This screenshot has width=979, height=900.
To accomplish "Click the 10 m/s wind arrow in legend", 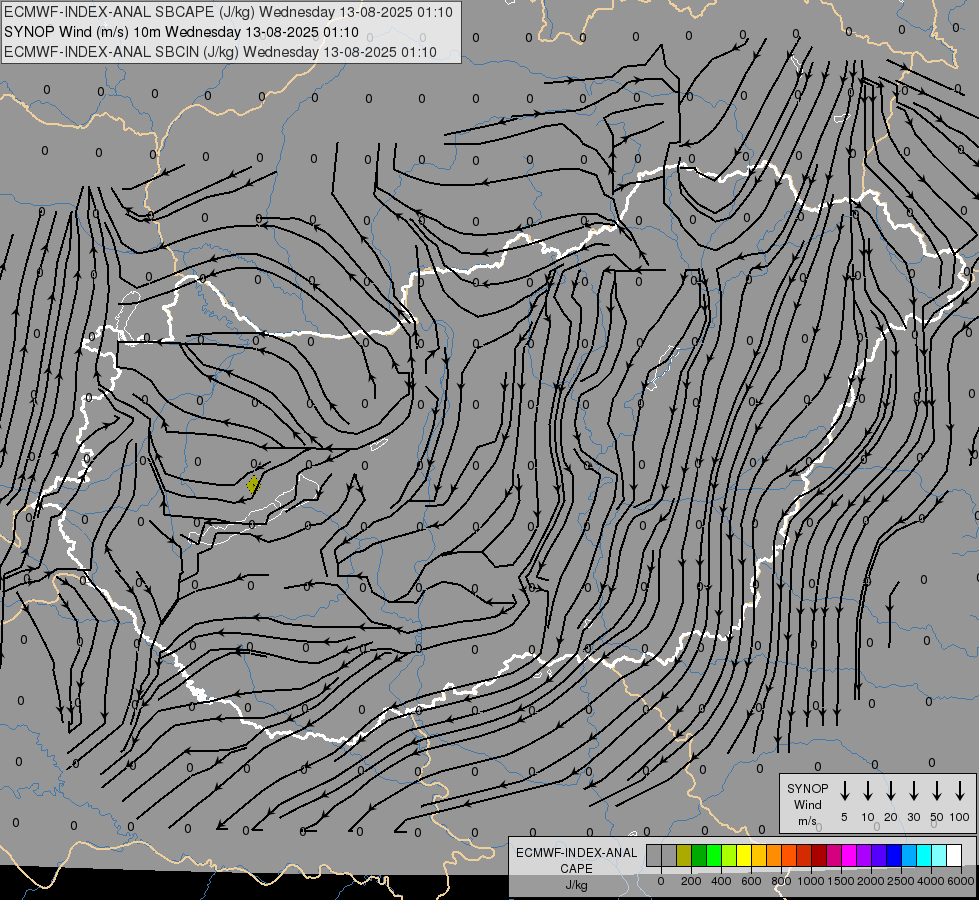I will pos(868,790).
